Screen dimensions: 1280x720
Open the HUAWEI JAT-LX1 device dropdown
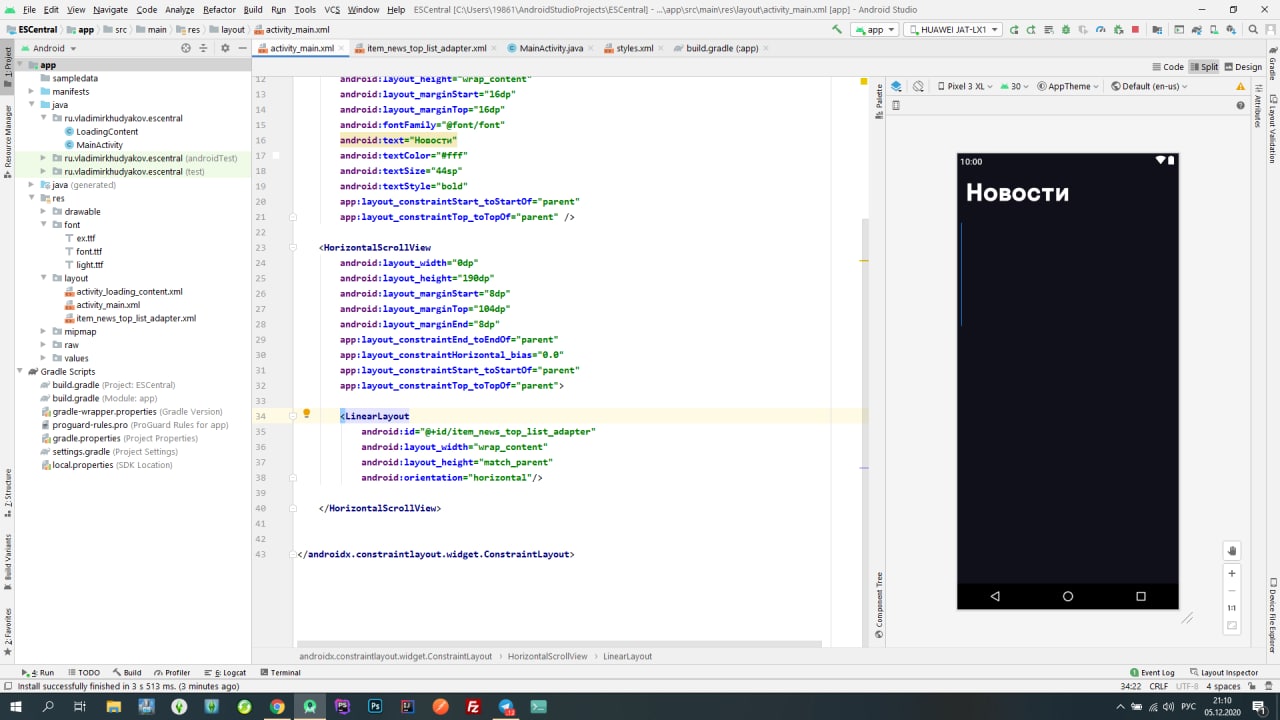[952, 30]
